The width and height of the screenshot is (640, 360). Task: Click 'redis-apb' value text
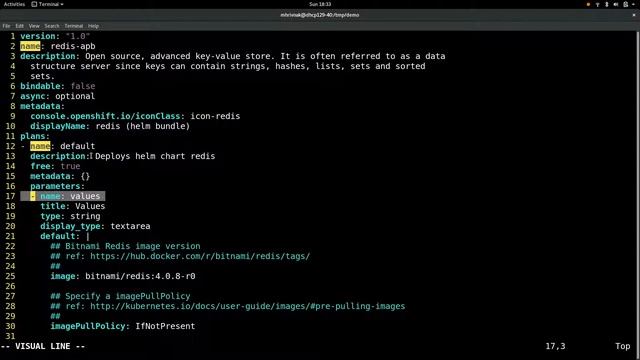point(73,46)
